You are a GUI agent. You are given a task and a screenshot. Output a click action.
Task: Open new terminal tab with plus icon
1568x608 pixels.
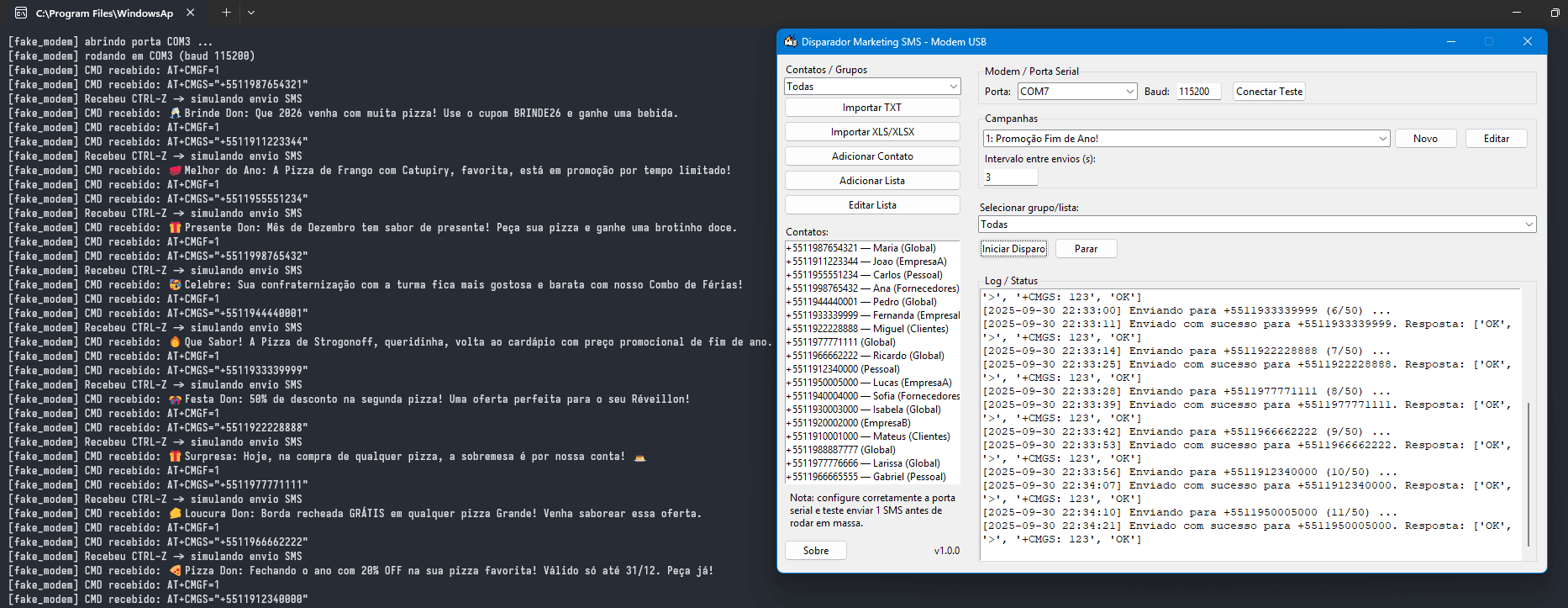(x=226, y=13)
